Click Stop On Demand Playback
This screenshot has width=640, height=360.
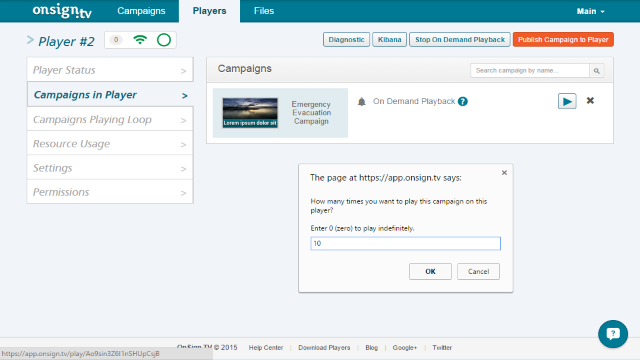pyautogui.click(x=460, y=40)
